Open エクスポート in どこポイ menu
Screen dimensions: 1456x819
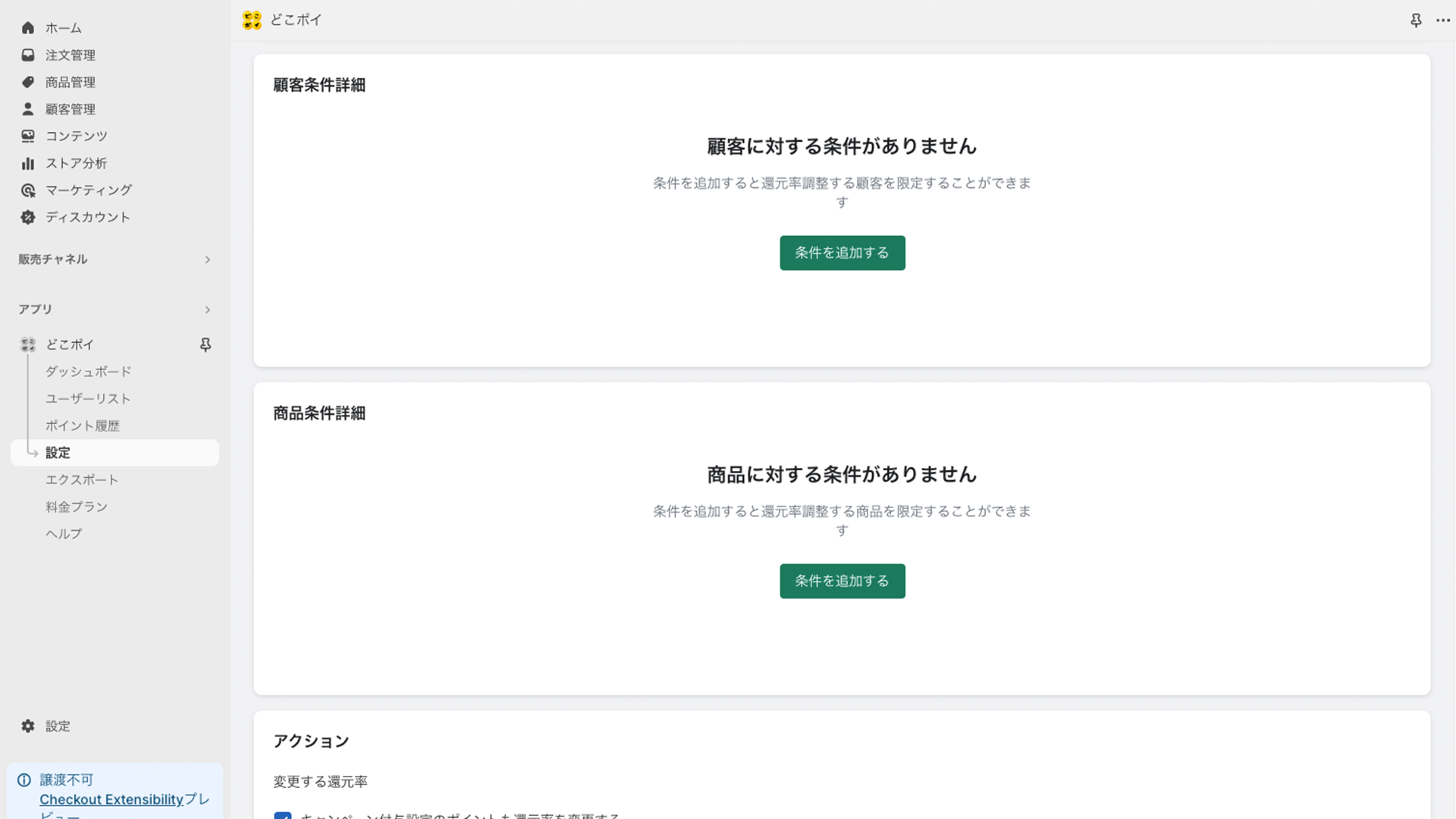[x=82, y=479]
